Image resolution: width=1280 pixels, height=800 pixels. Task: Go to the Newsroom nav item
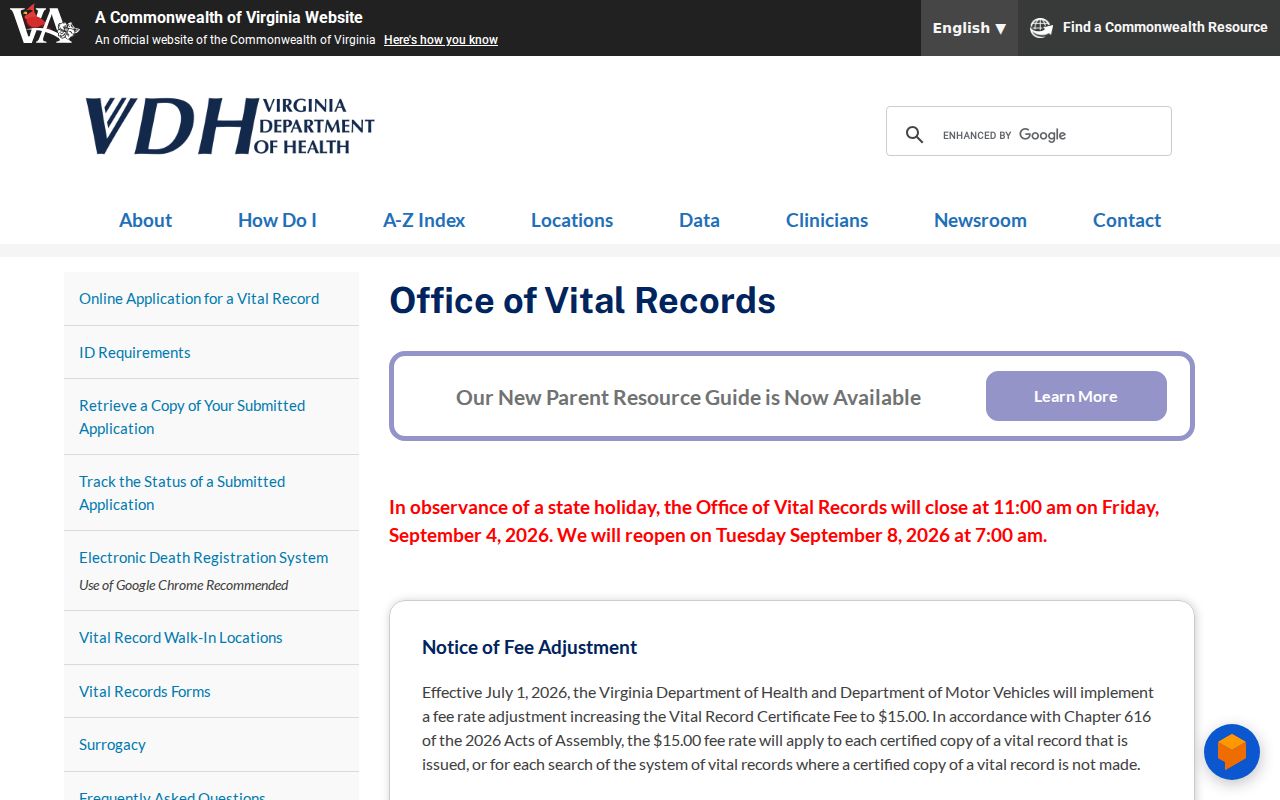[980, 220]
